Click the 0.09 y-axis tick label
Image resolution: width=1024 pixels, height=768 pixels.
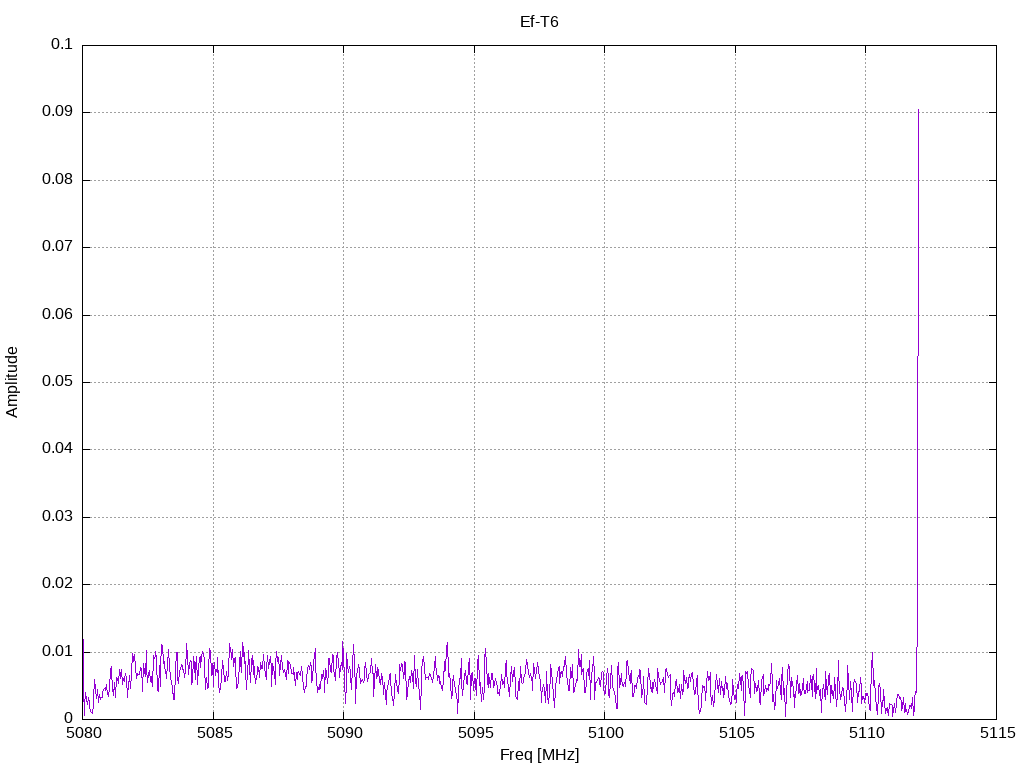[58, 112]
